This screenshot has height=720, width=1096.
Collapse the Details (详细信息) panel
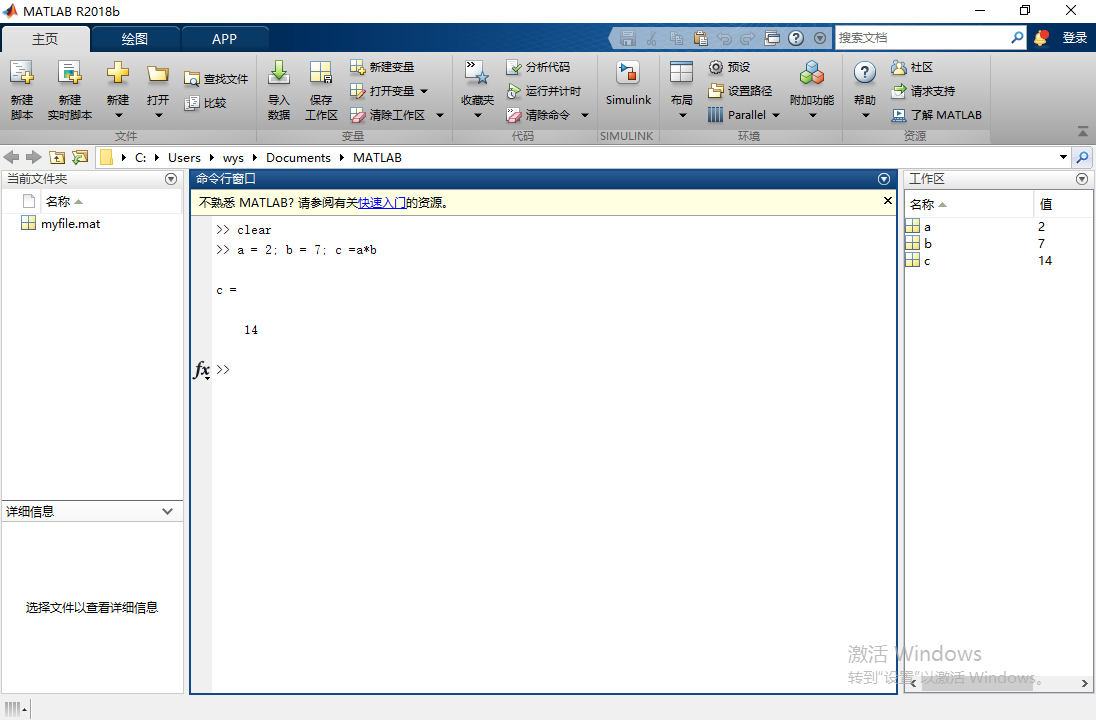tap(167, 511)
